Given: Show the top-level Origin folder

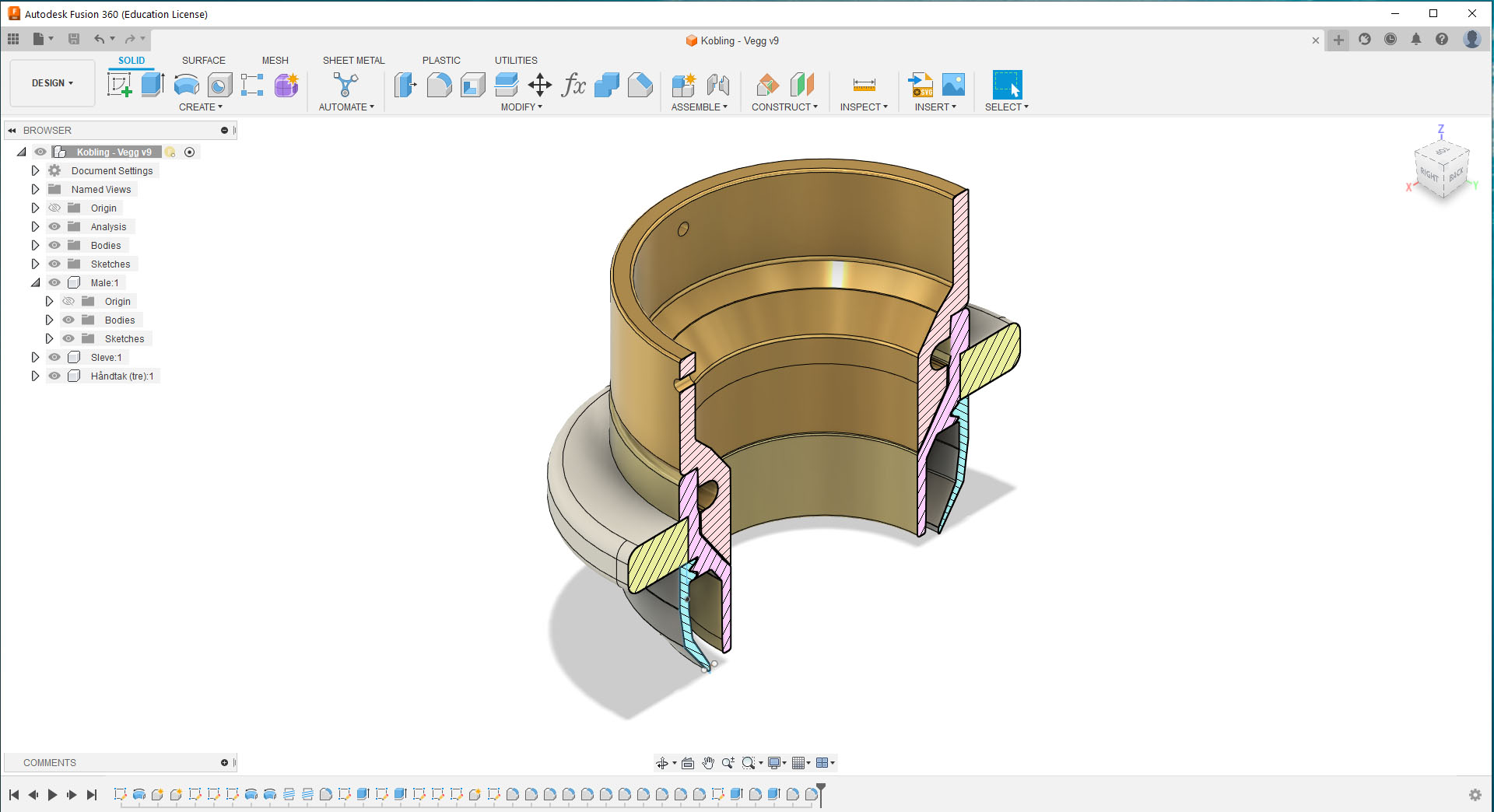Looking at the screenshot, I should [54, 208].
